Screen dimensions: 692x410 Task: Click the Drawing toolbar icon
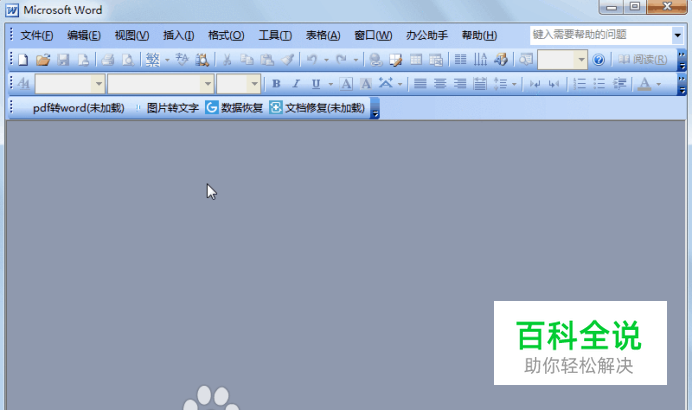click(x=501, y=60)
